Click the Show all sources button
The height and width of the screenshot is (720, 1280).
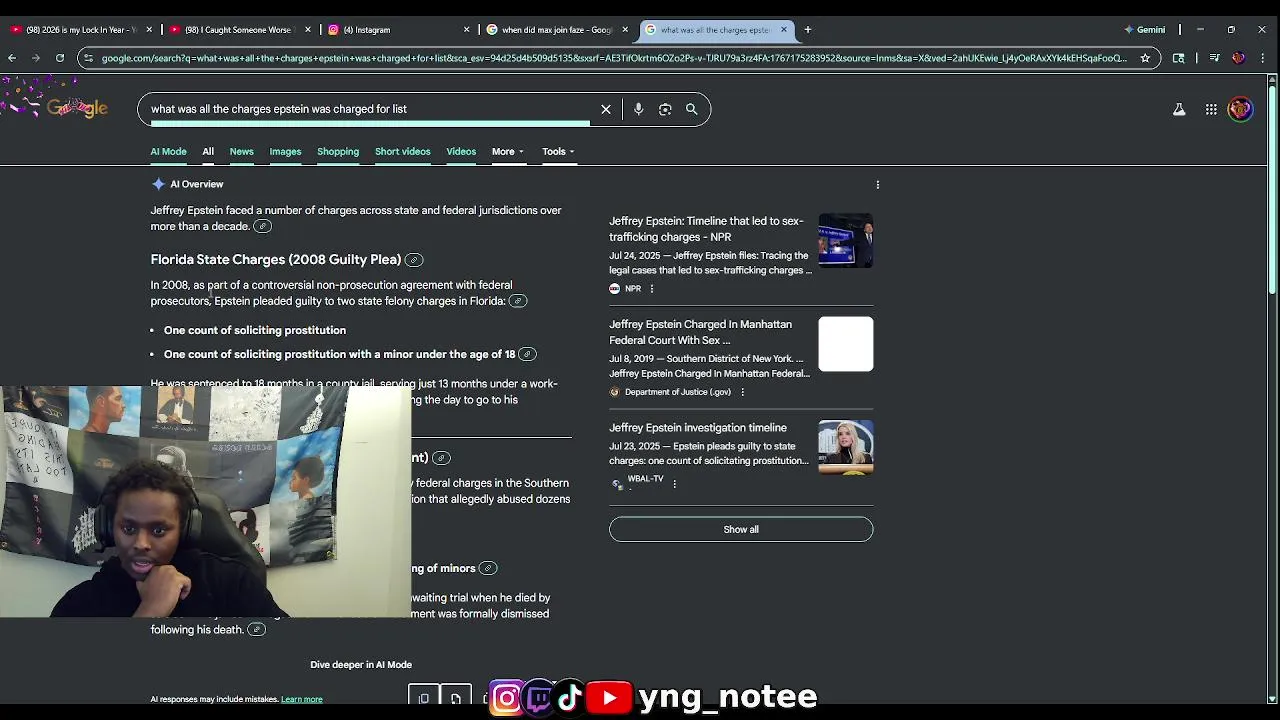point(741,529)
